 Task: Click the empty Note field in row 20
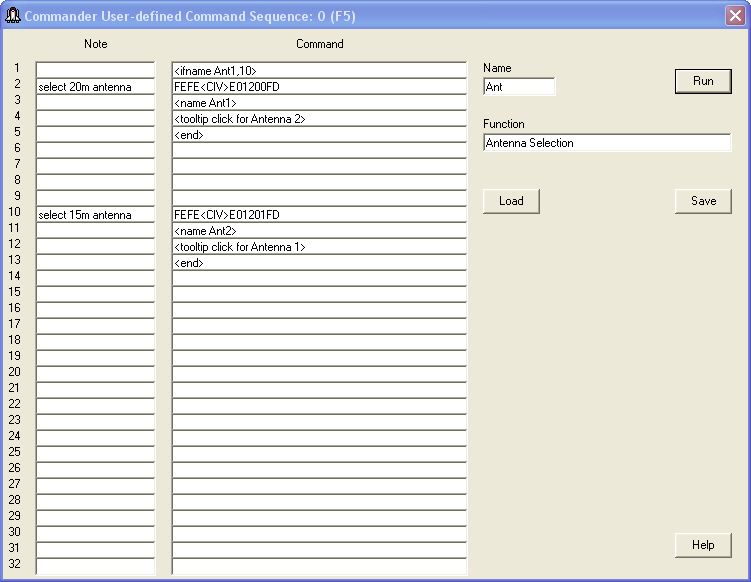(x=95, y=375)
